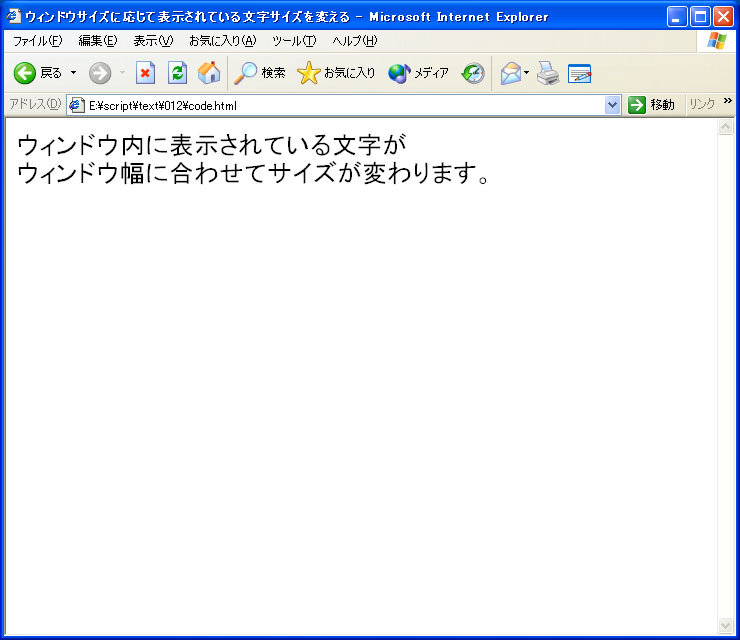Click the page icon in the address bar

coord(76,105)
